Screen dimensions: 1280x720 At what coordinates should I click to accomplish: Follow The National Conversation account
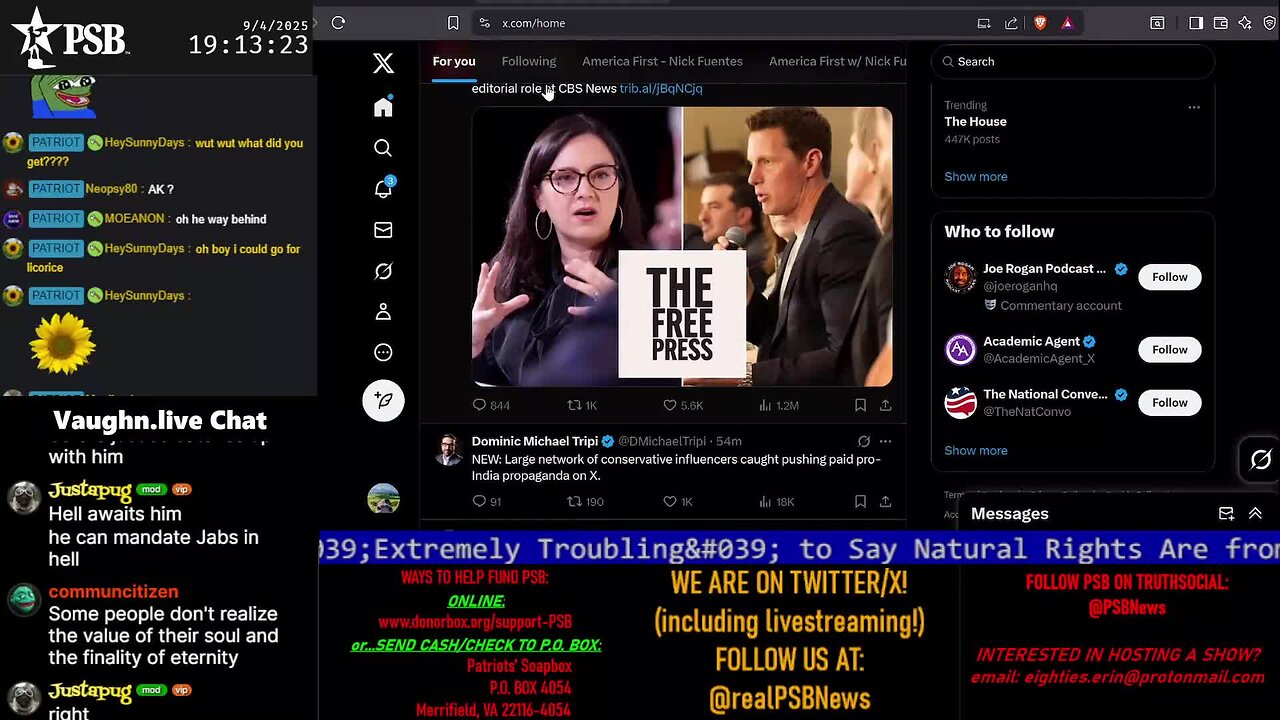1169,402
